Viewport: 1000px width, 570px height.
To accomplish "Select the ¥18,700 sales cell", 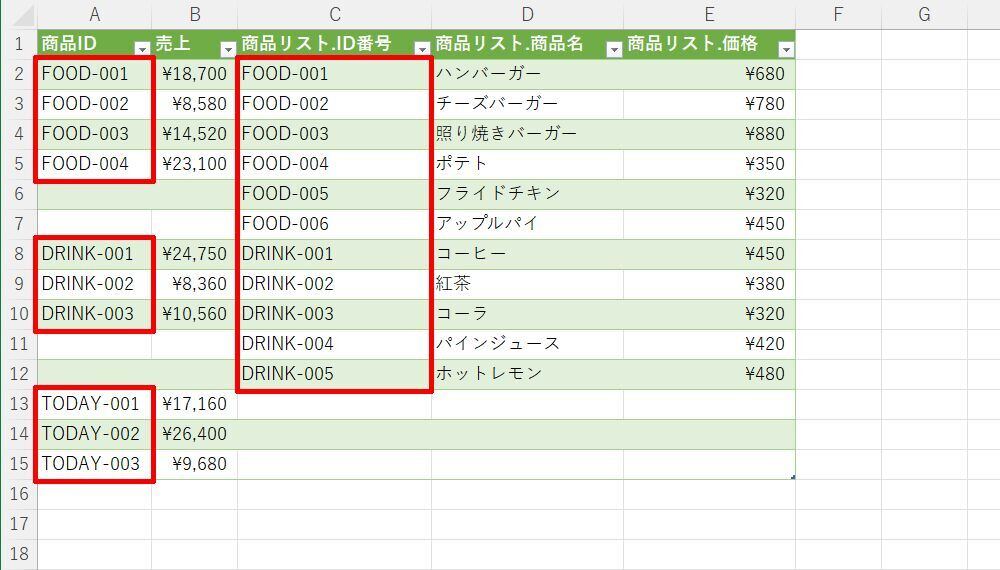I will (195, 74).
